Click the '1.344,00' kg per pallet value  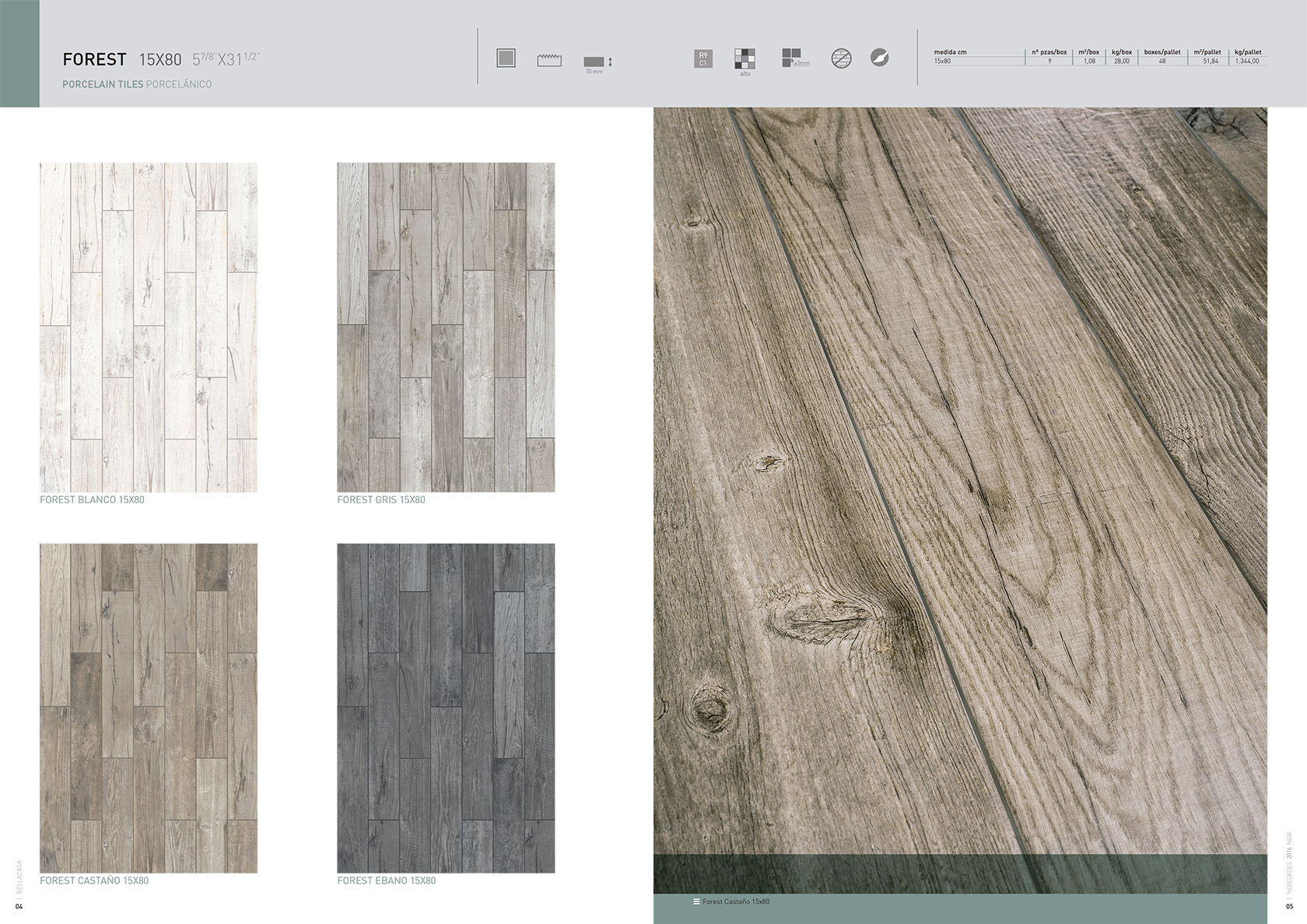[x=1247, y=61]
